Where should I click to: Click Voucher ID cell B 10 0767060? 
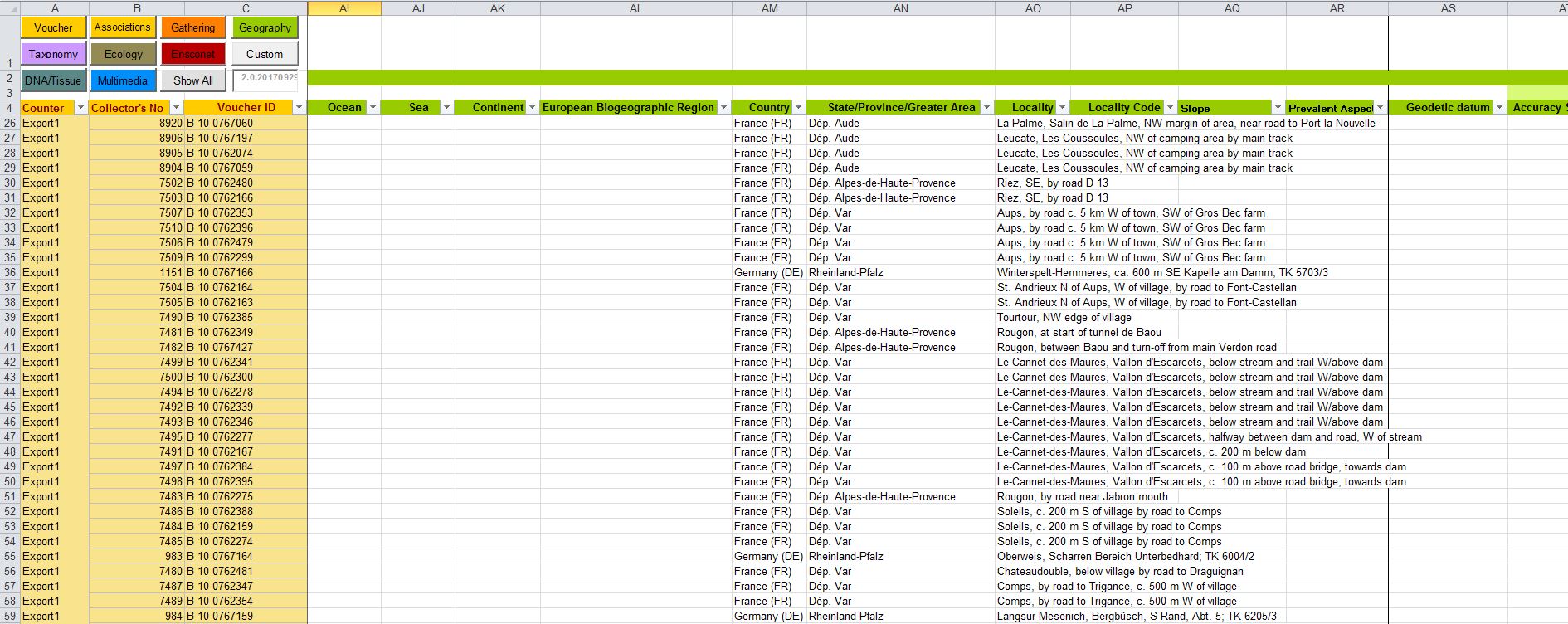[246, 123]
